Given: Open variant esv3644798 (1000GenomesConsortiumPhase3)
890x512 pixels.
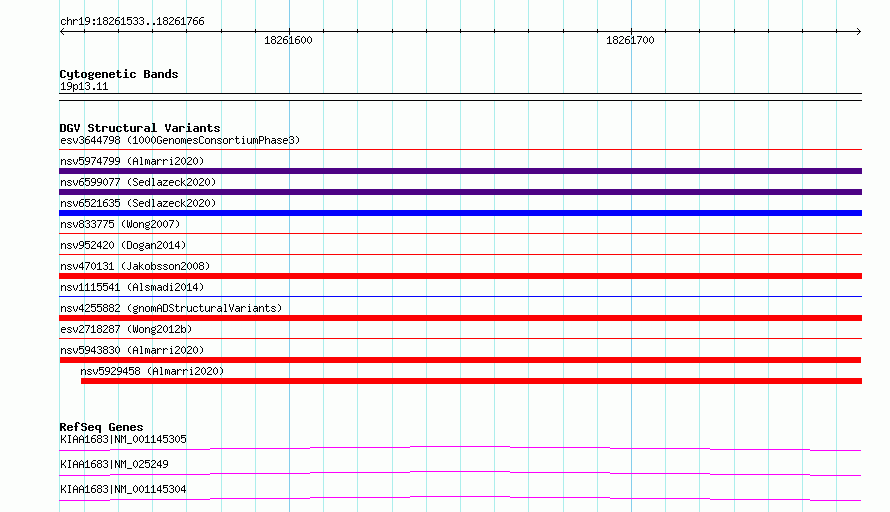Looking at the screenshot, I should pyautogui.click(x=180, y=140).
